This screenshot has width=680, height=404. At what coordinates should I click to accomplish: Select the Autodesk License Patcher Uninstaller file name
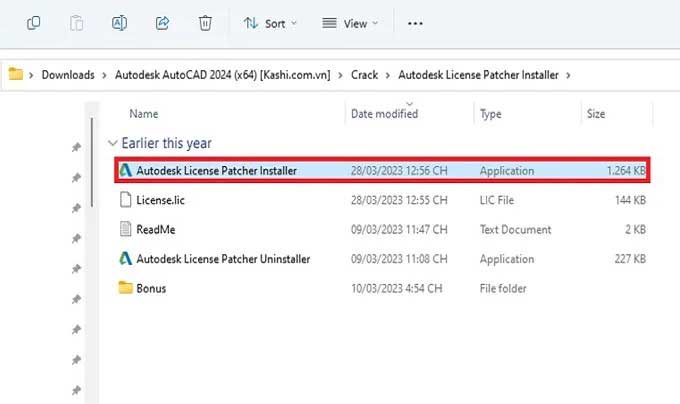click(223, 259)
